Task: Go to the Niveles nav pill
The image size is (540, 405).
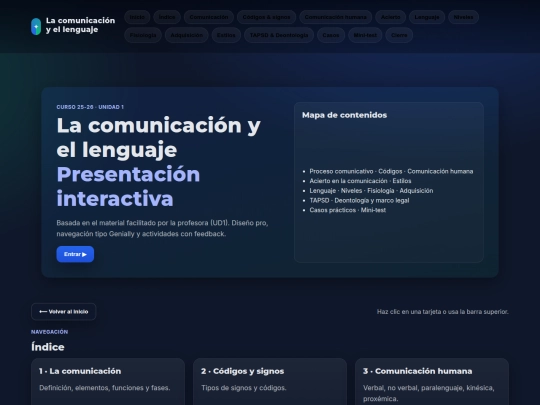Action: click(463, 17)
